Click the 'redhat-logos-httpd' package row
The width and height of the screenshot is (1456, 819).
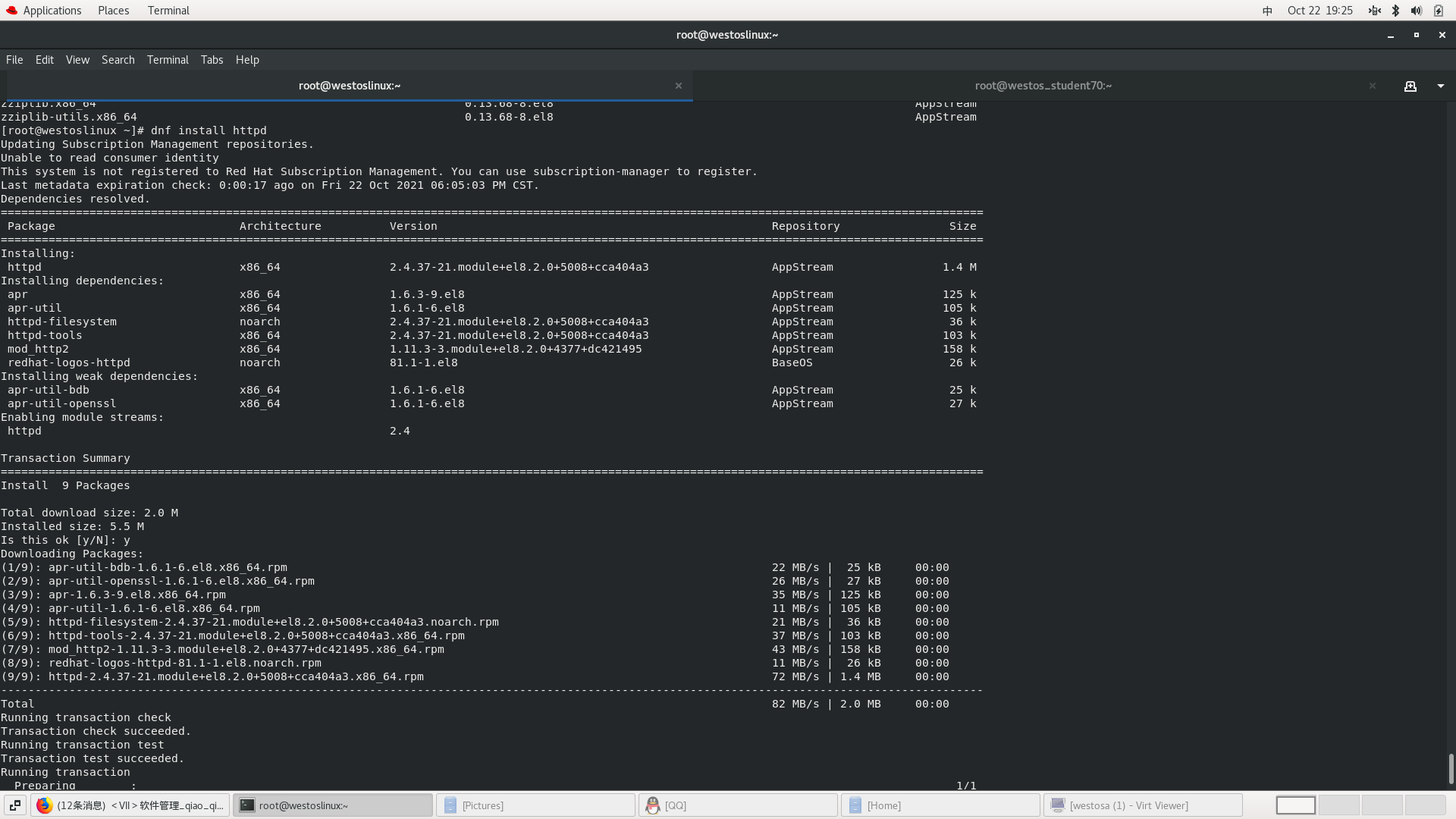point(491,362)
